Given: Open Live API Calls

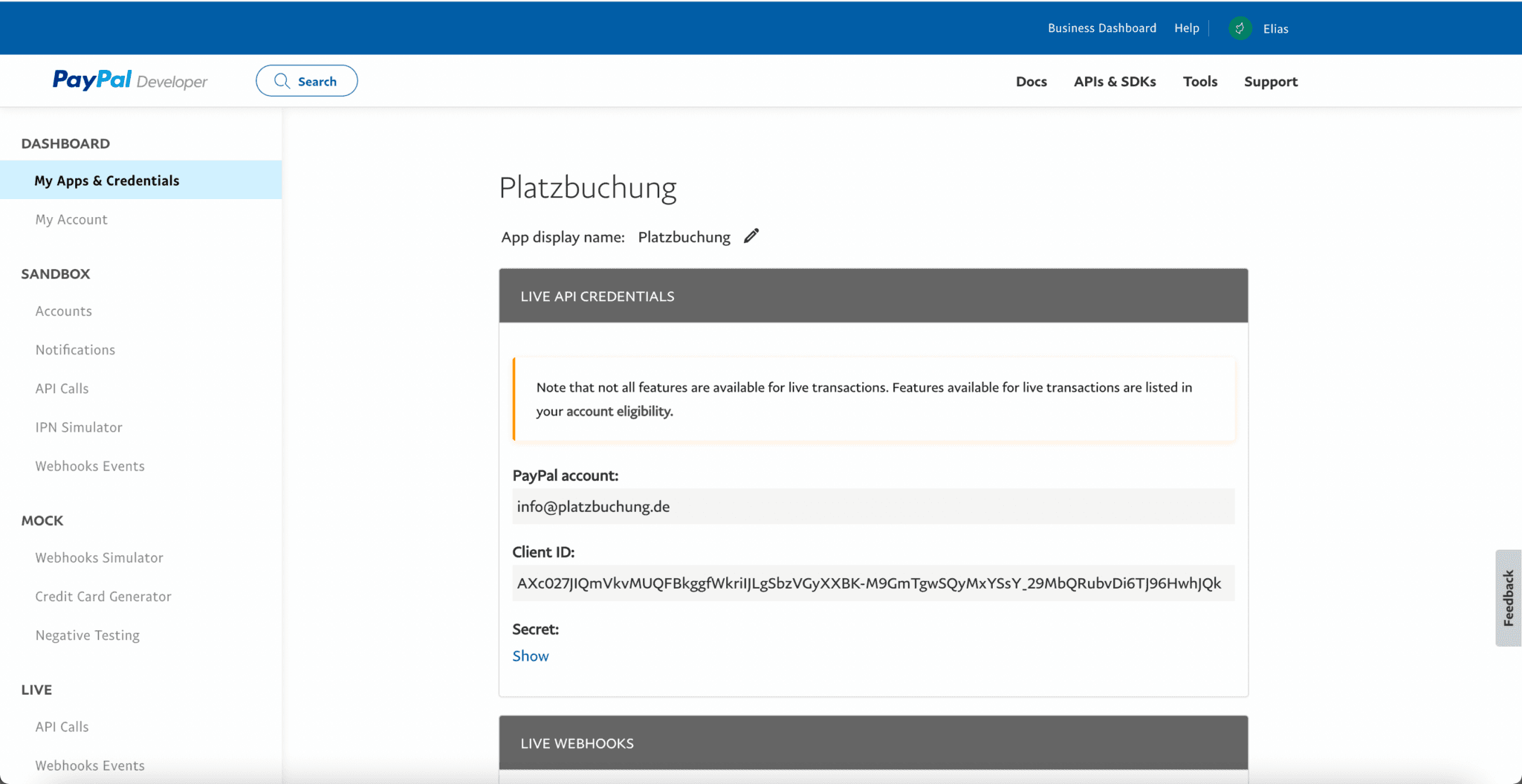Looking at the screenshot, I should click(x=62, y=727).
